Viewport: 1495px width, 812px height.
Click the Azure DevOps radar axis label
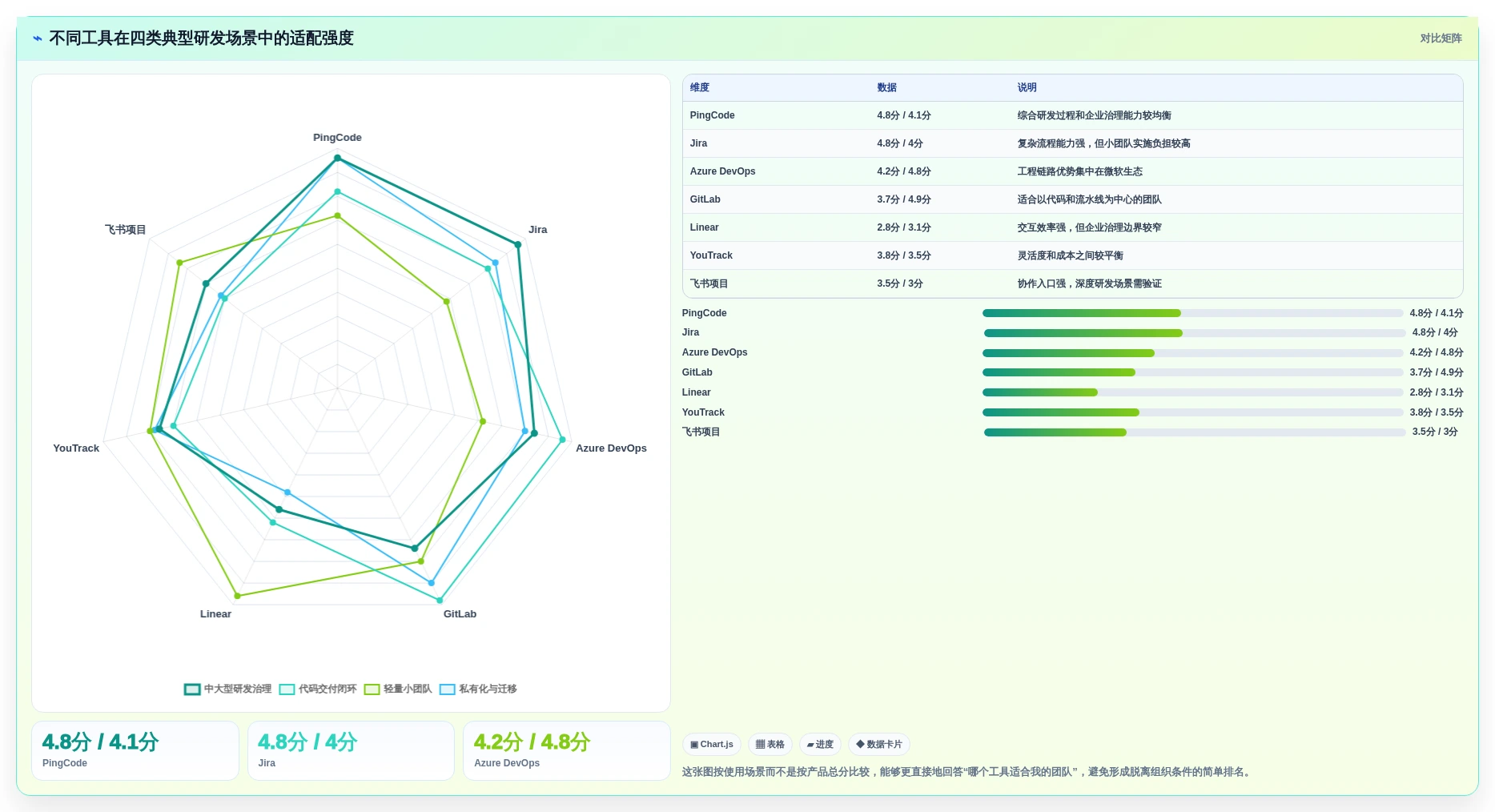(x=611, y=448)
